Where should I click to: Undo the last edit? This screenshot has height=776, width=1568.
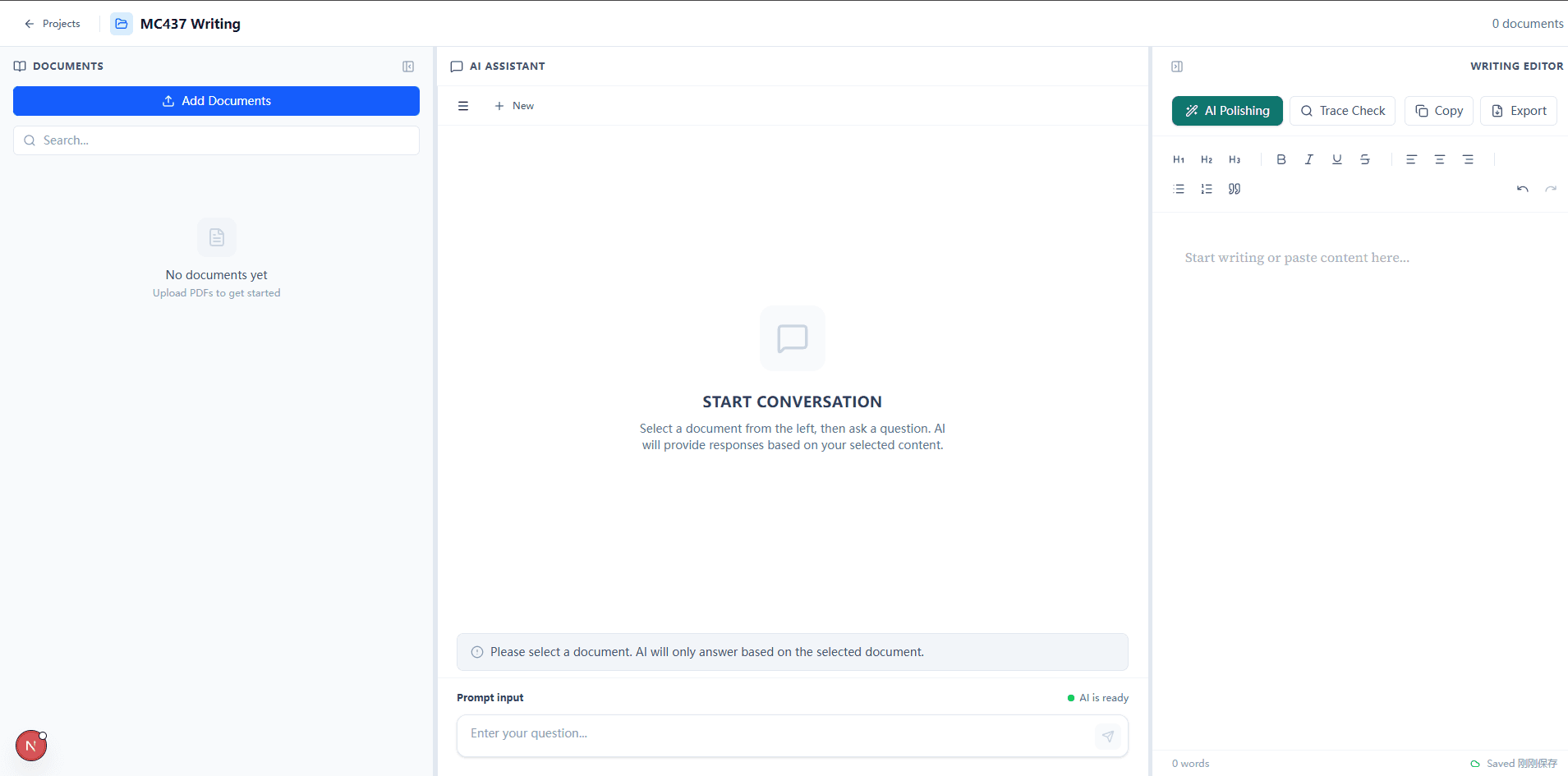coord(1522,189)
